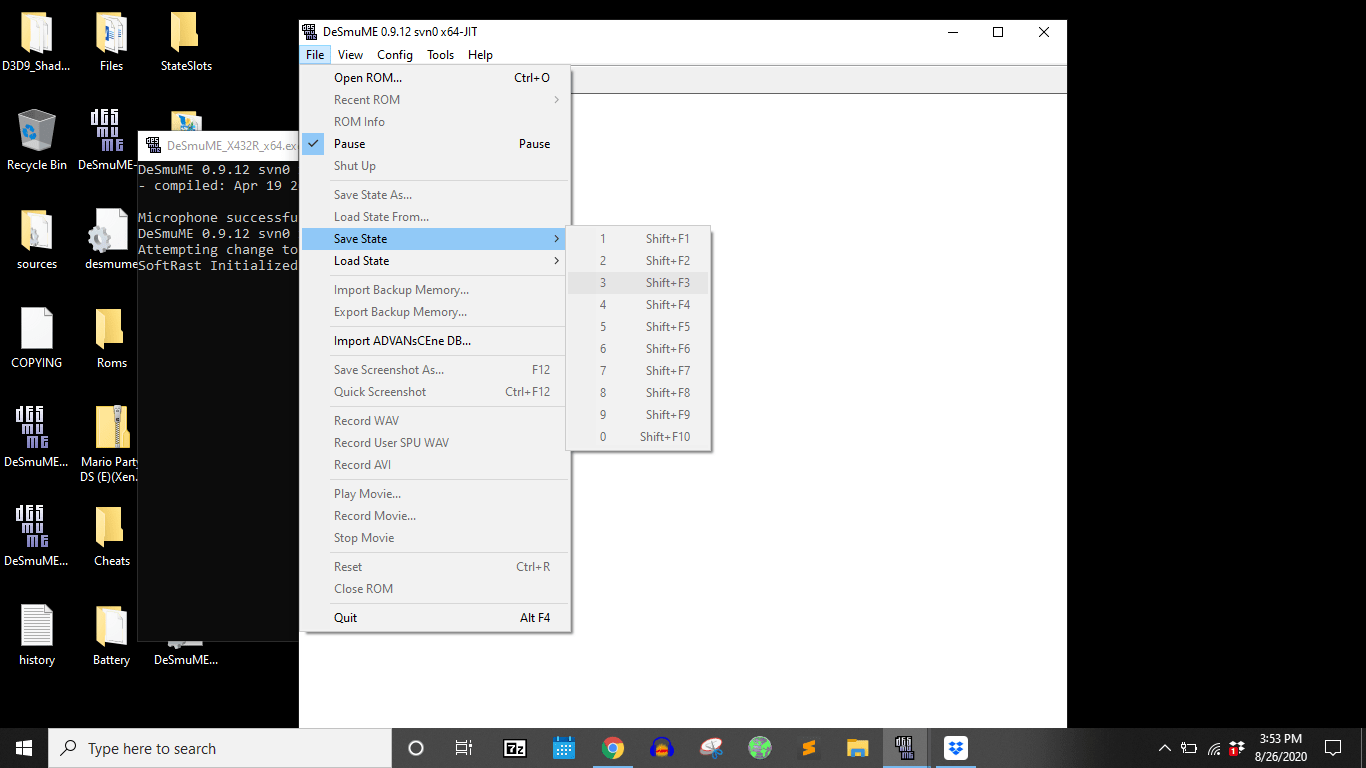Open the Help menu
The width and height of the screenshot is (1366, 768).
pos(480,55)
